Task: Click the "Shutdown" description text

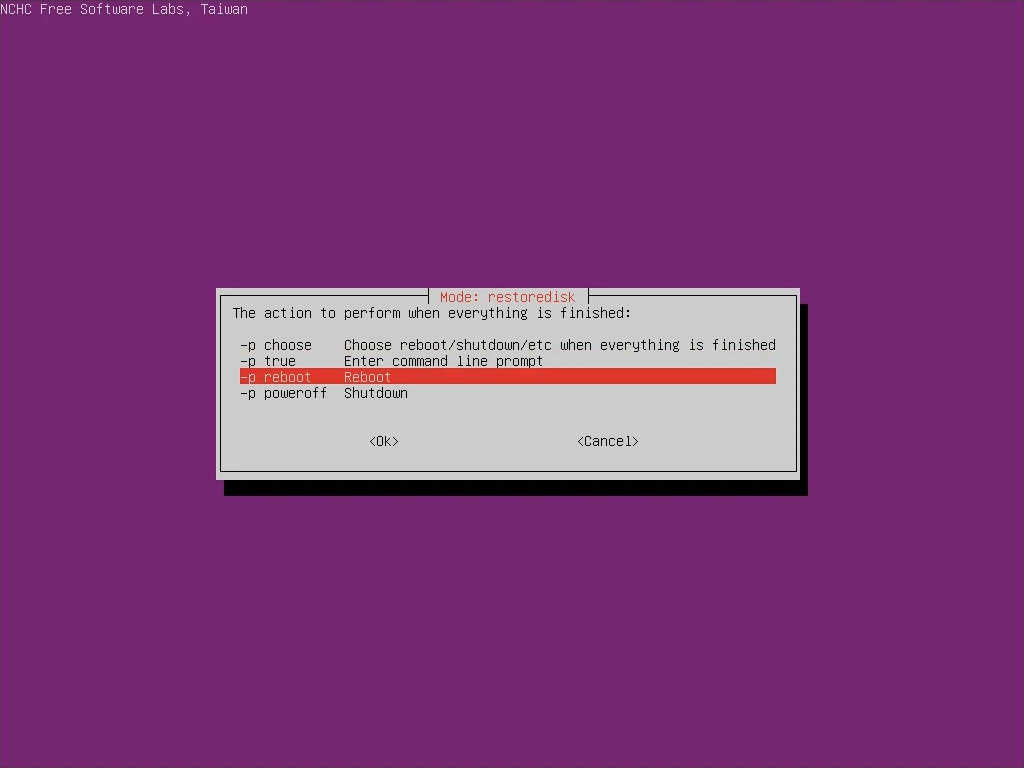Action: (x=375, y=393)
